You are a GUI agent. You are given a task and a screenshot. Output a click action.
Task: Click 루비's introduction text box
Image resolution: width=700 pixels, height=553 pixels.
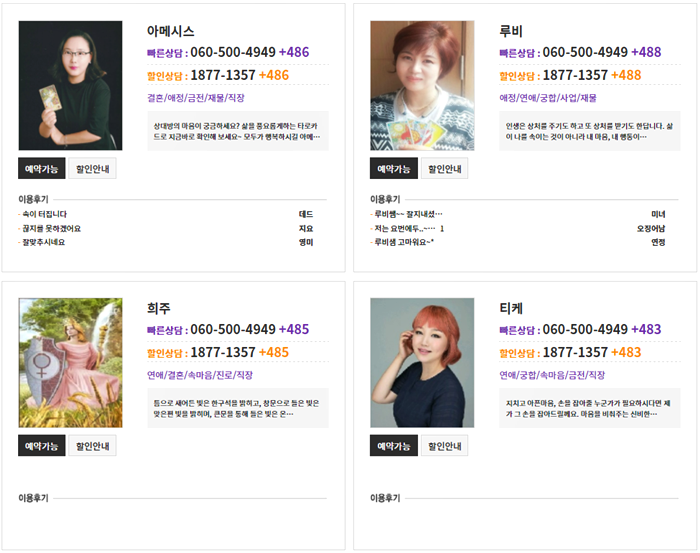(x=590, y=131)
